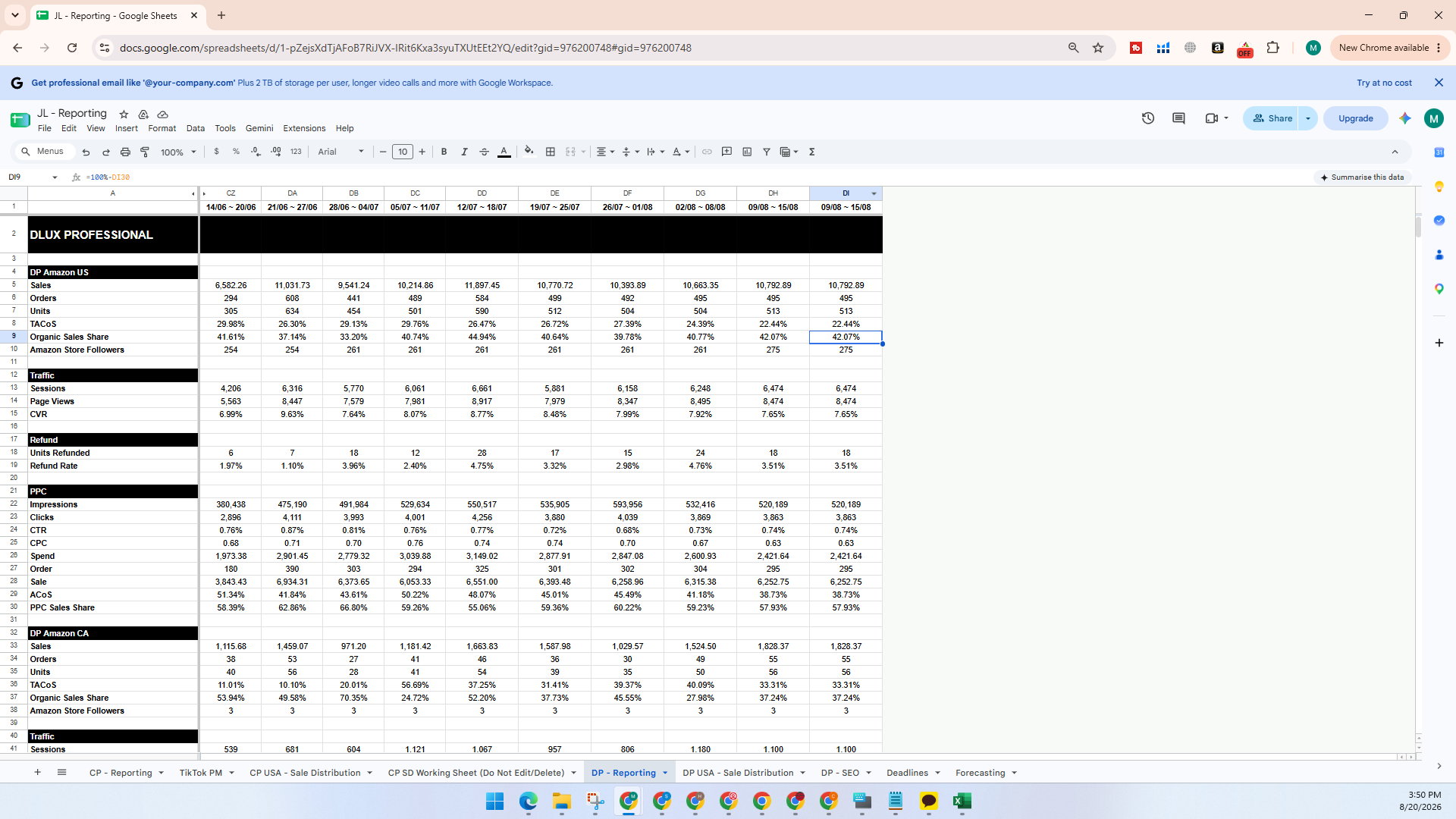Format the cell as currency
Viewport: 1456px width, 819px height.
[x=216, y=152]
